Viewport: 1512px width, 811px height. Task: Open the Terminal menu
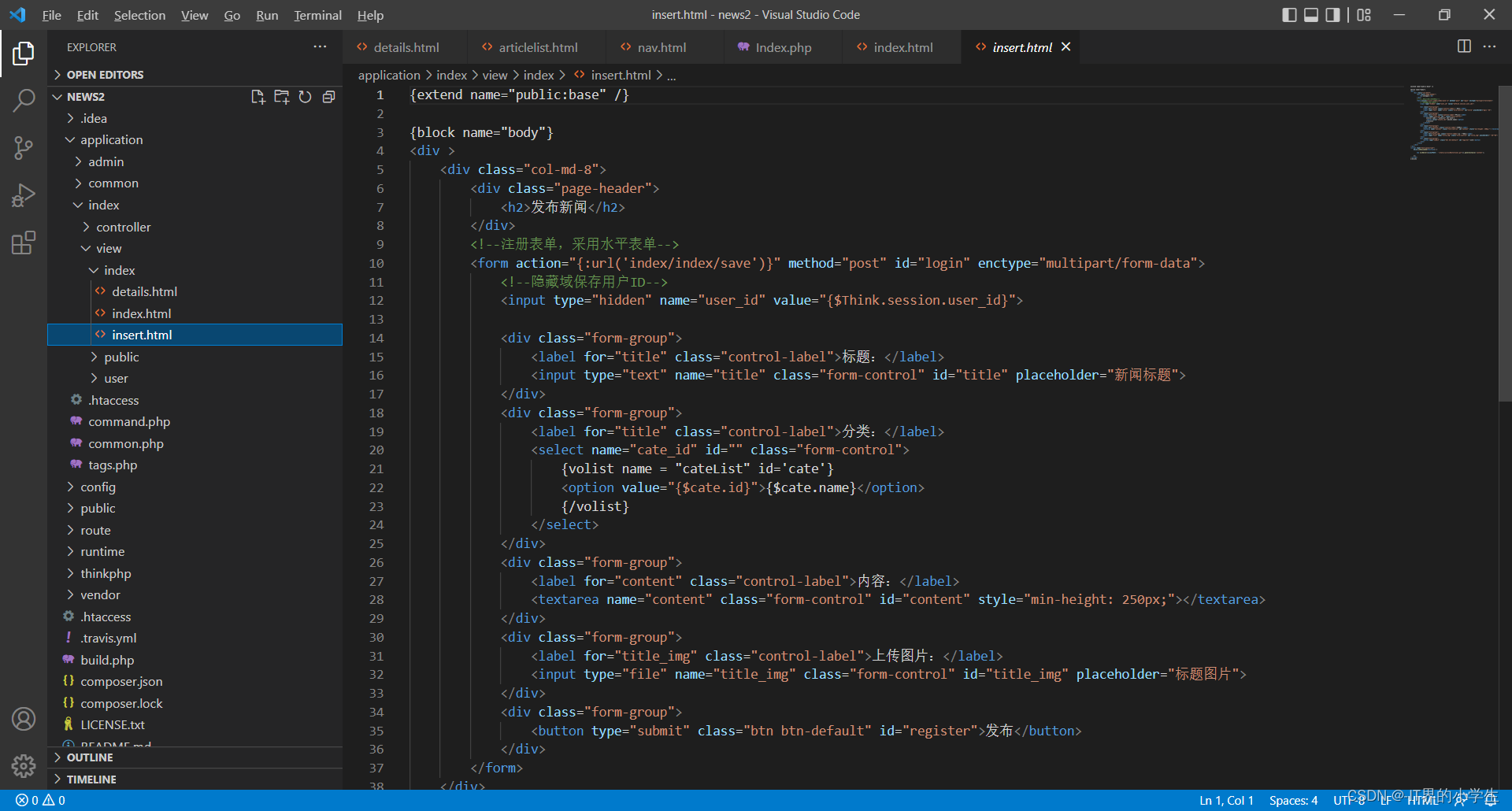click(317, 15)
